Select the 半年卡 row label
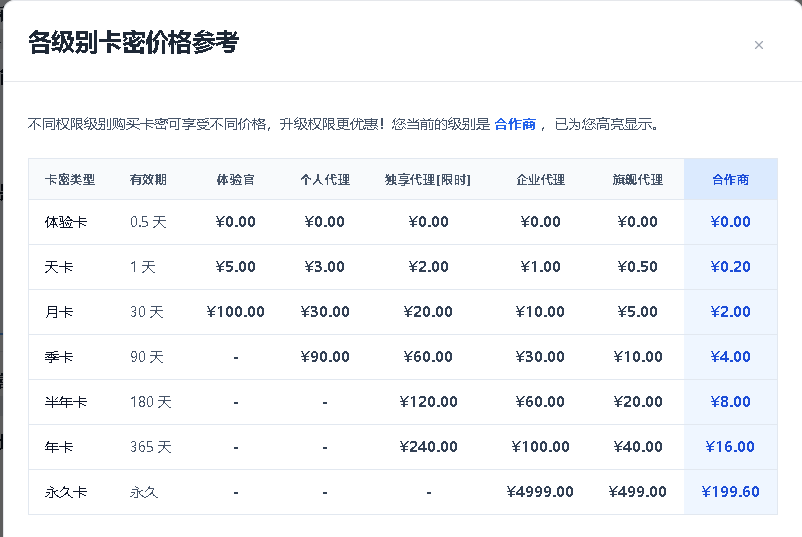This screenshot has height=537, width=802. [x=66, y=402]
